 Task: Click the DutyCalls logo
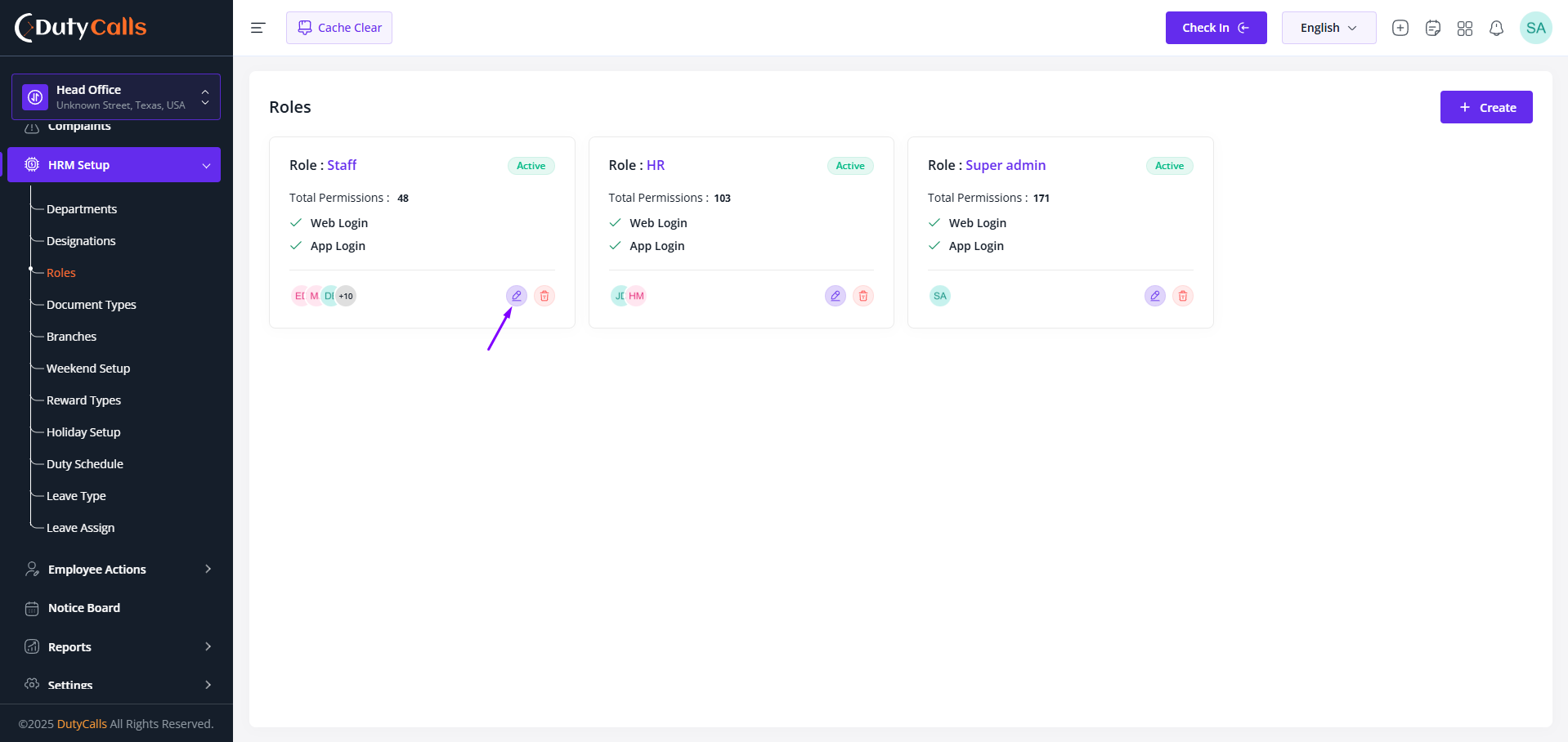click(80, 28)
